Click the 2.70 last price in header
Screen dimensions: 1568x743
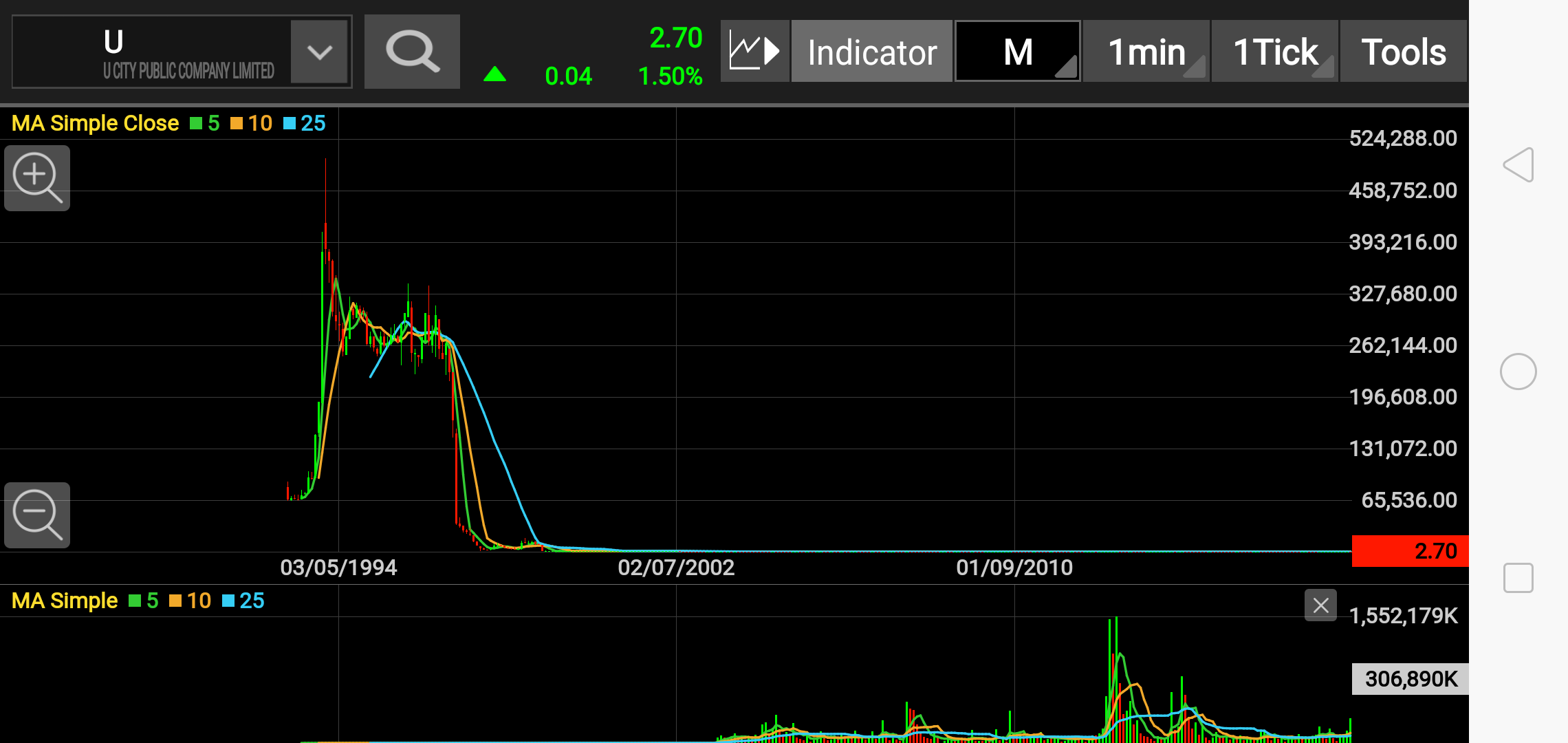click(675, 38)
